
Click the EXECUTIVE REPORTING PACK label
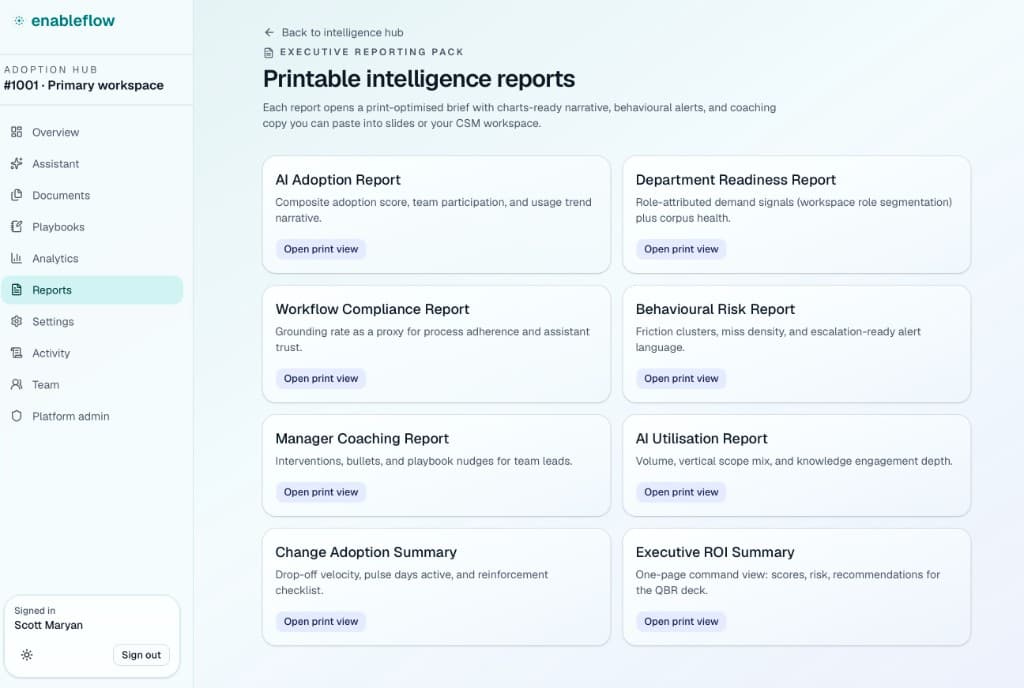click(372, 52)
